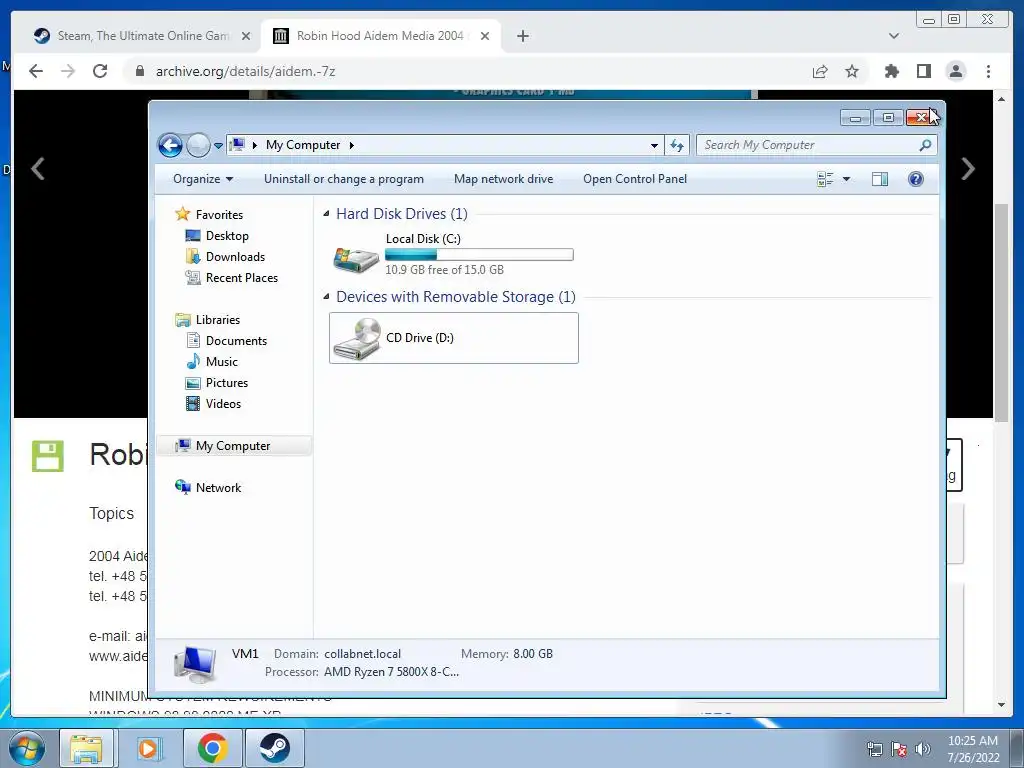Click Uninstall or change a program
The width and height of the screenshot is (1024, 768).
coord(344,179)
